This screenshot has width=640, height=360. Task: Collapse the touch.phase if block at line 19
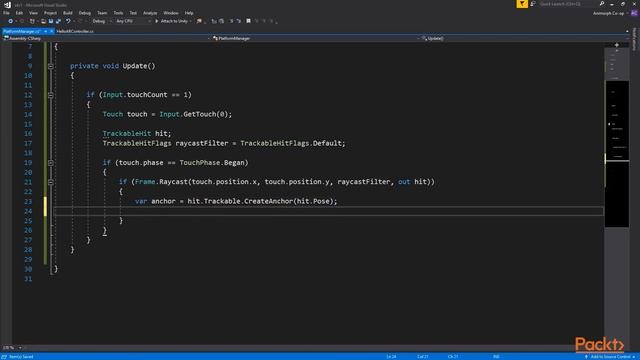[51, 163]
